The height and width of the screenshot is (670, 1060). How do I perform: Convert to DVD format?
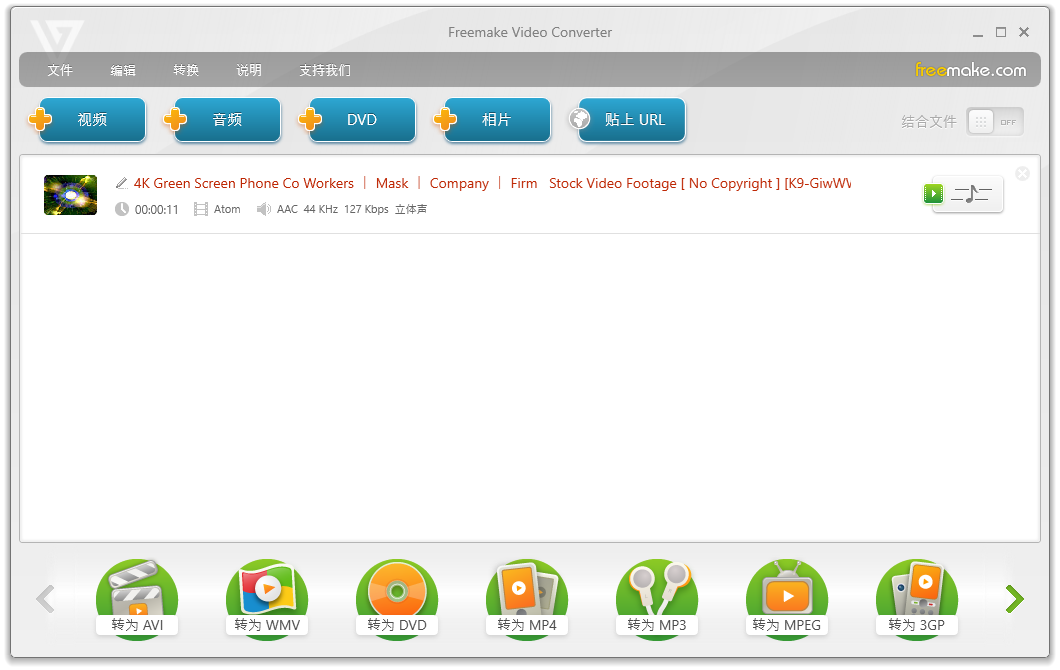tap(397, 599)
